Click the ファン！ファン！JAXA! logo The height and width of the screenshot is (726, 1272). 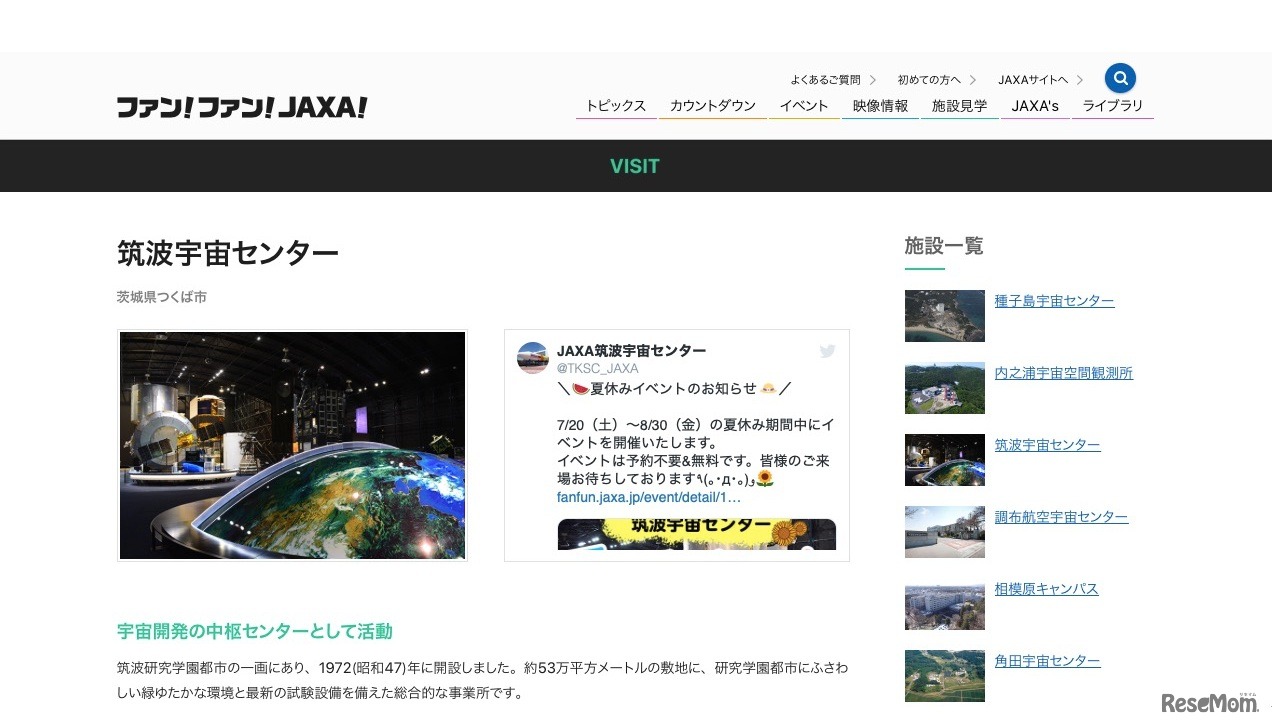tap(242, 106)
